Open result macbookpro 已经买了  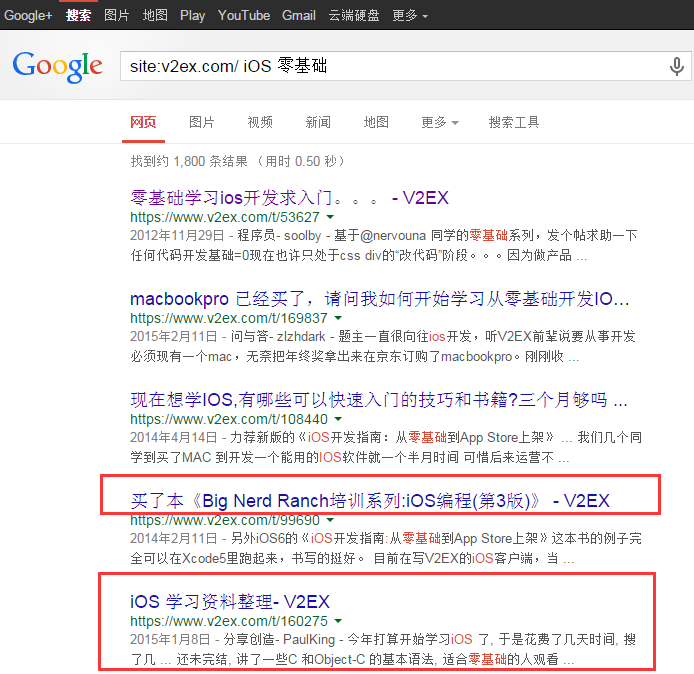coord(380,299)
